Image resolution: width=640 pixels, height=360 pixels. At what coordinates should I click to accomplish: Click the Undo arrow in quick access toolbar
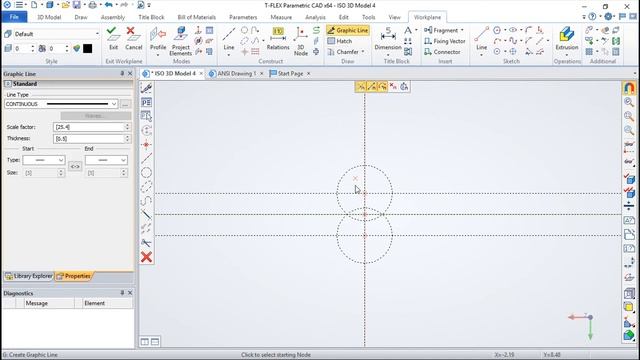[x=109, y=5]
